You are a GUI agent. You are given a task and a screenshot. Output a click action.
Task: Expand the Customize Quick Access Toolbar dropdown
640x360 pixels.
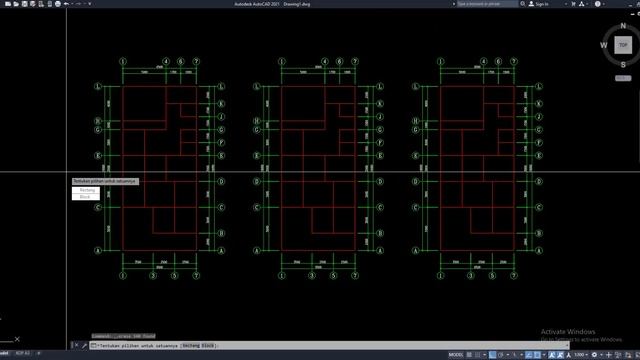click(90, 4)
